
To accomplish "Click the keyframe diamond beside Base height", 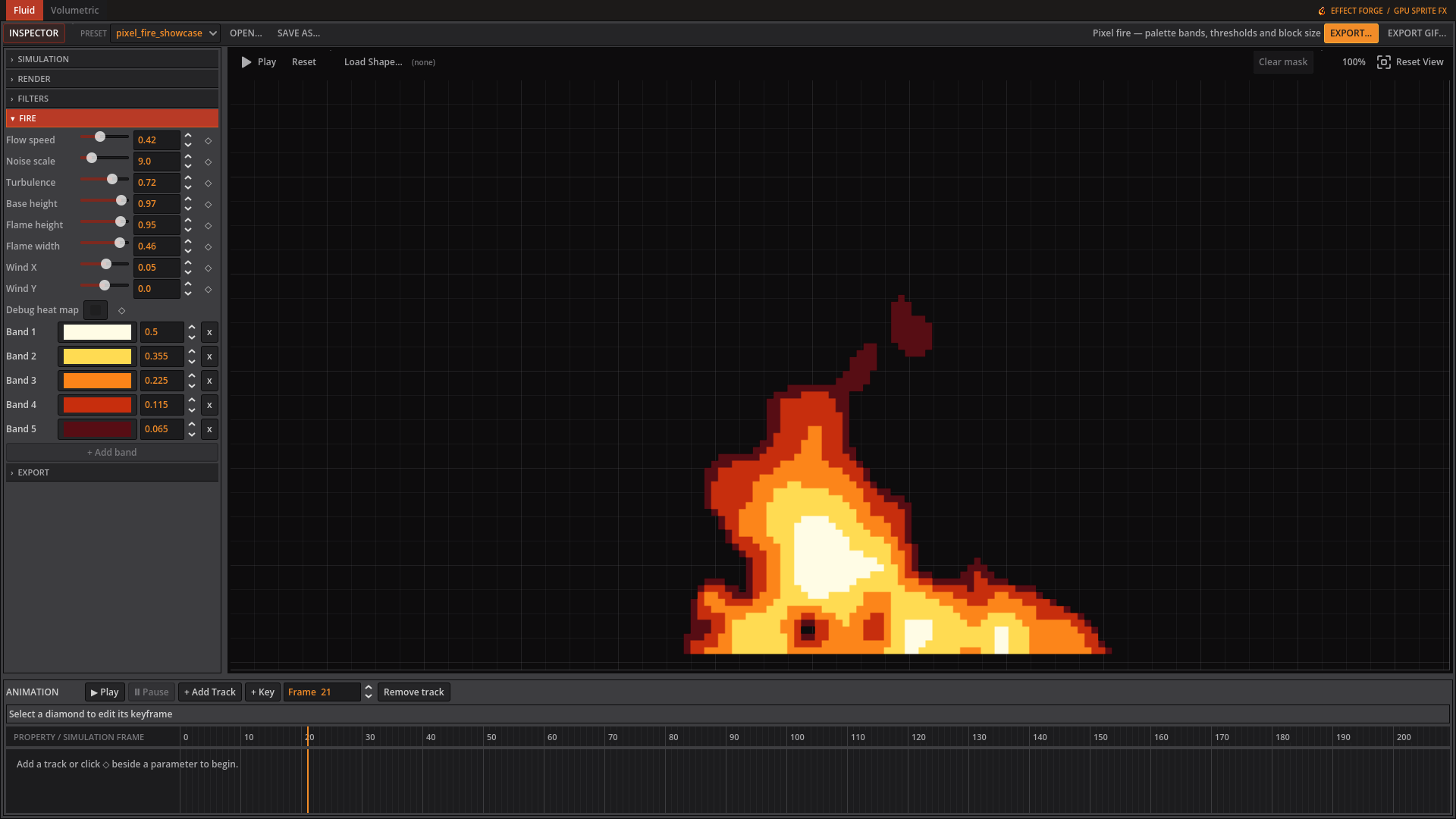I will click(x=209, y=204).
